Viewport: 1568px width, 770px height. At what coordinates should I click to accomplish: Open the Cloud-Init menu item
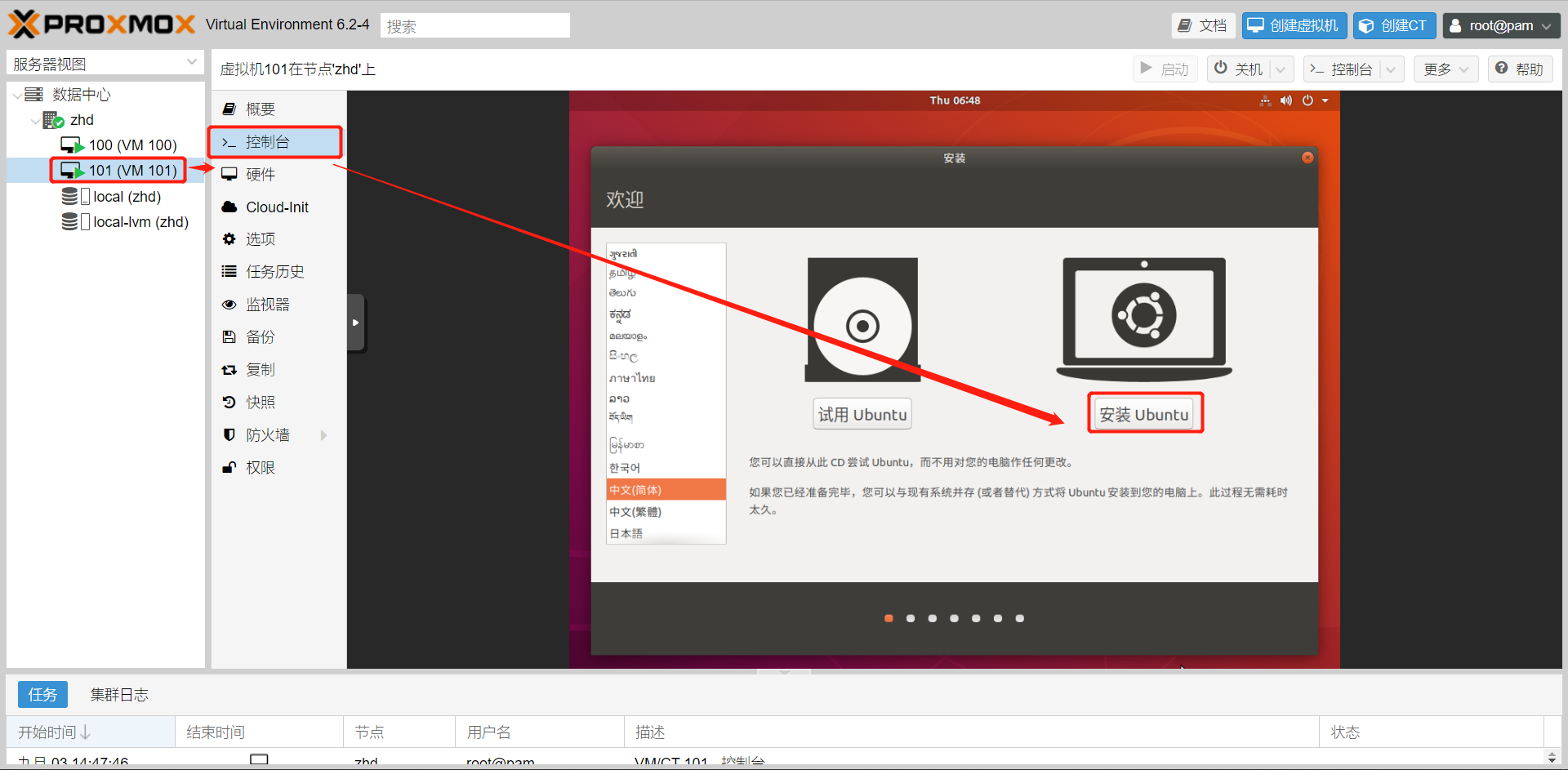[277, 207]
